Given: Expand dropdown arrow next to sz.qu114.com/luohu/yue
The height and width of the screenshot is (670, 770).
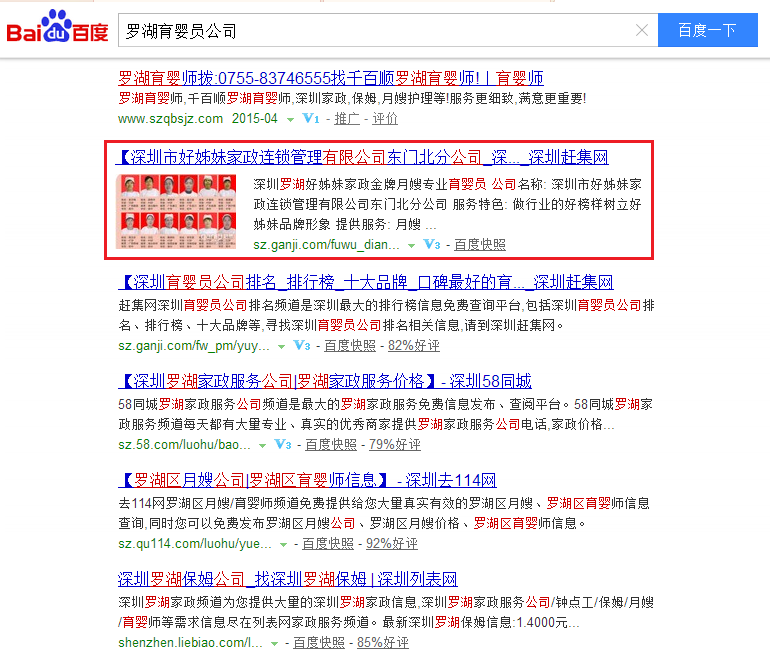Looking at the screenshot, I should (283, 545).
